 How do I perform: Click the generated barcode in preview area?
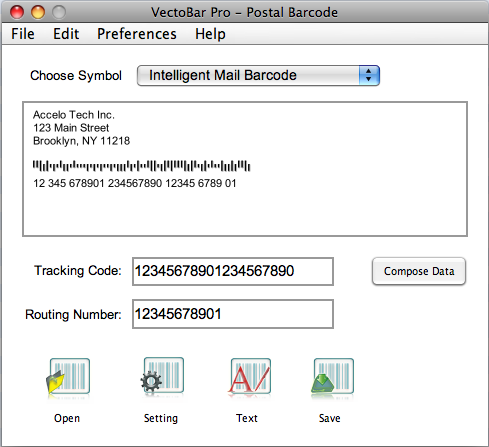pos(141,166)
